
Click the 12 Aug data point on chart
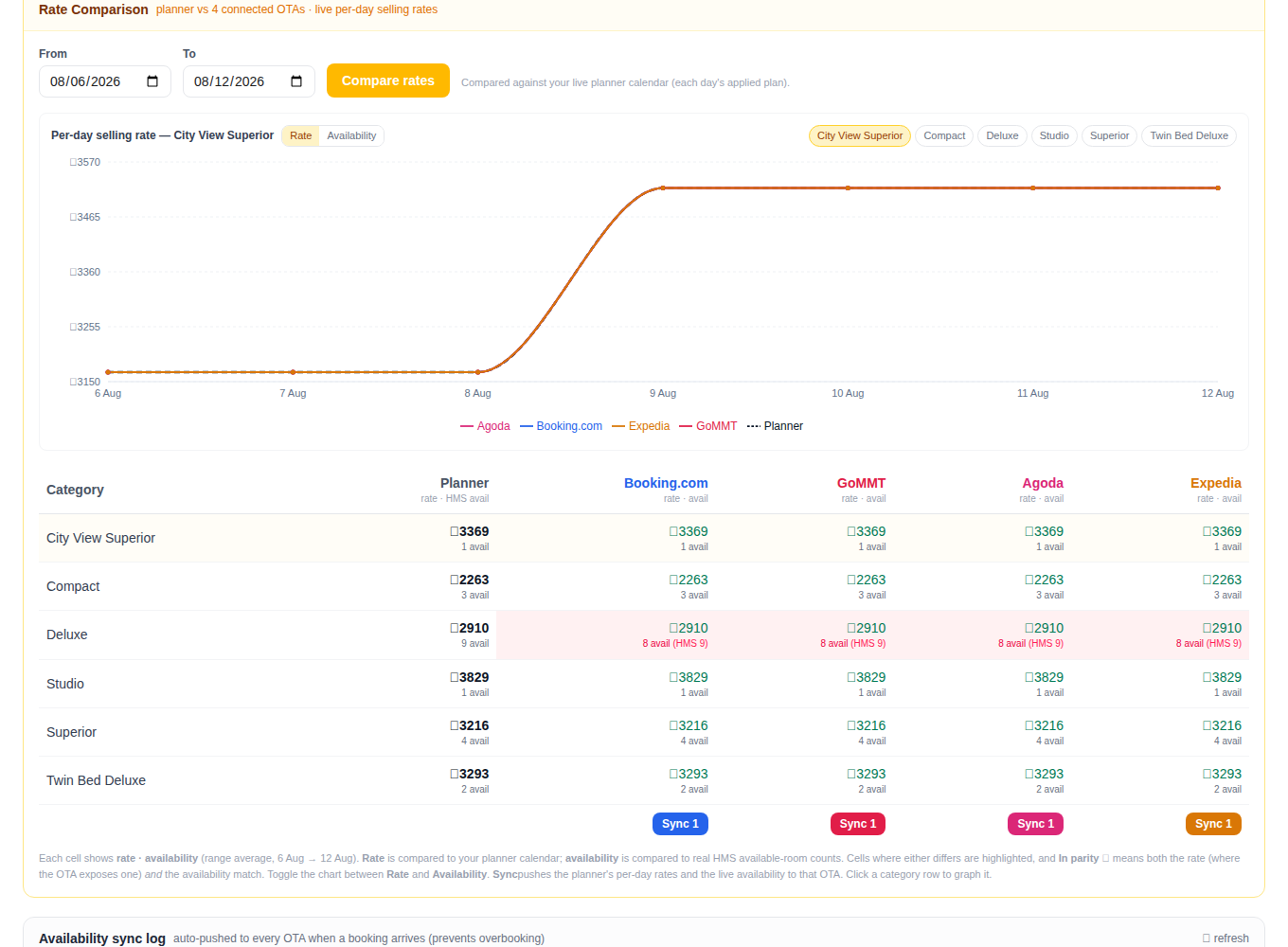click(1218, 188)
